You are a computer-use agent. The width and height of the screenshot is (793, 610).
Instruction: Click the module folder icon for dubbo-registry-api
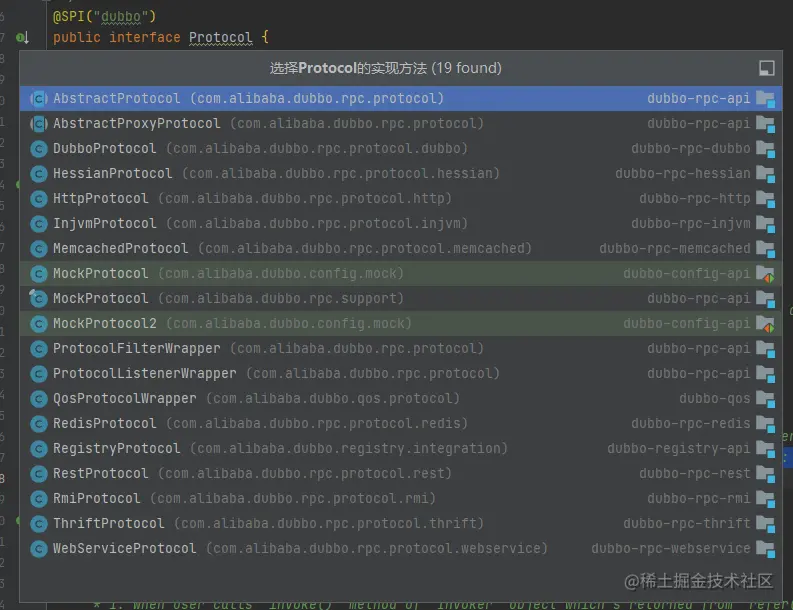pos(766,449)
